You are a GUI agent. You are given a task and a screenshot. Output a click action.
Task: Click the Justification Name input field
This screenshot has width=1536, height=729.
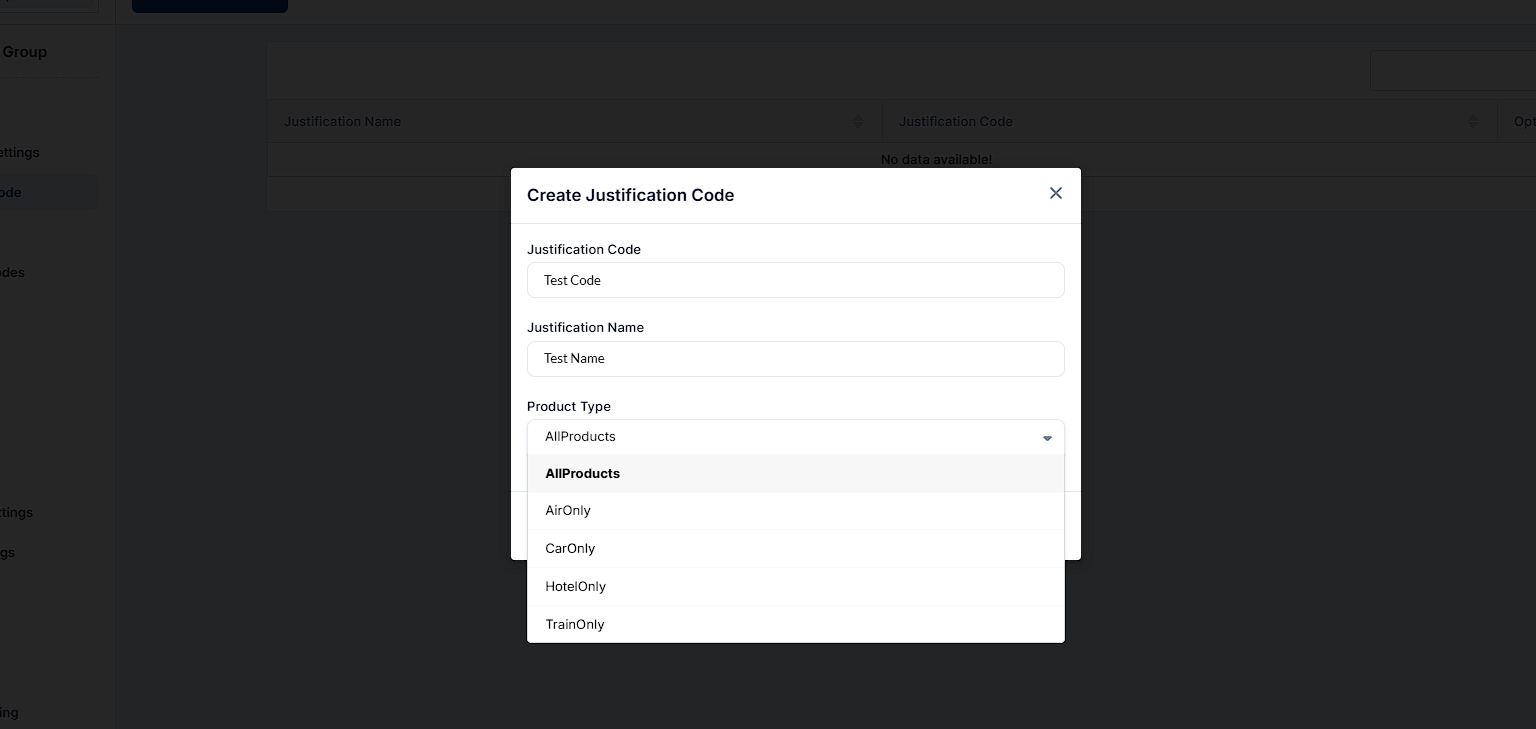(795, 359)
